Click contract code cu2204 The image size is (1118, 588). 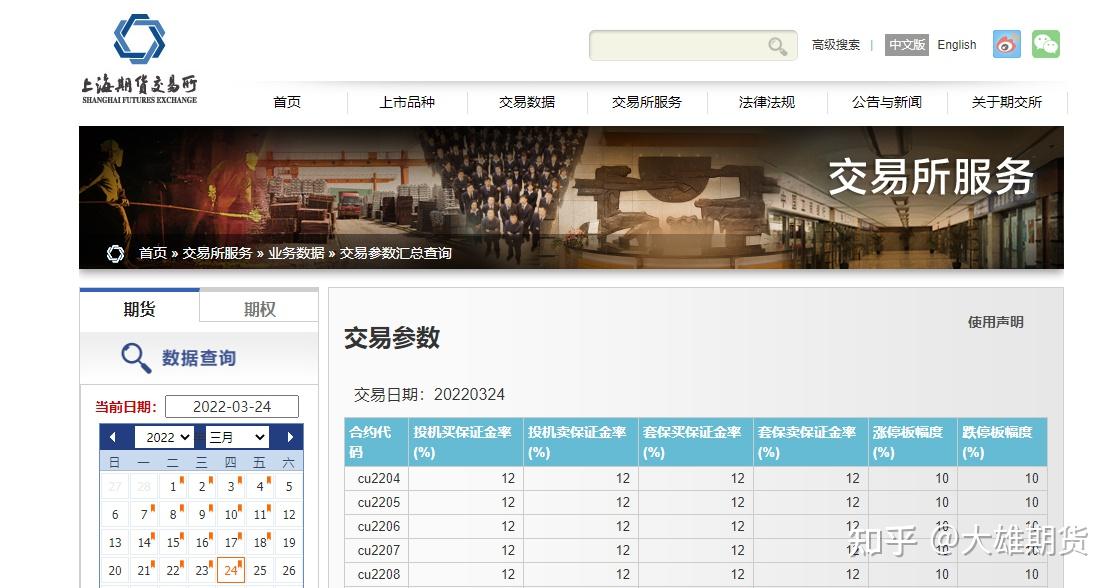pyautogui.click(x=379, y=478)
